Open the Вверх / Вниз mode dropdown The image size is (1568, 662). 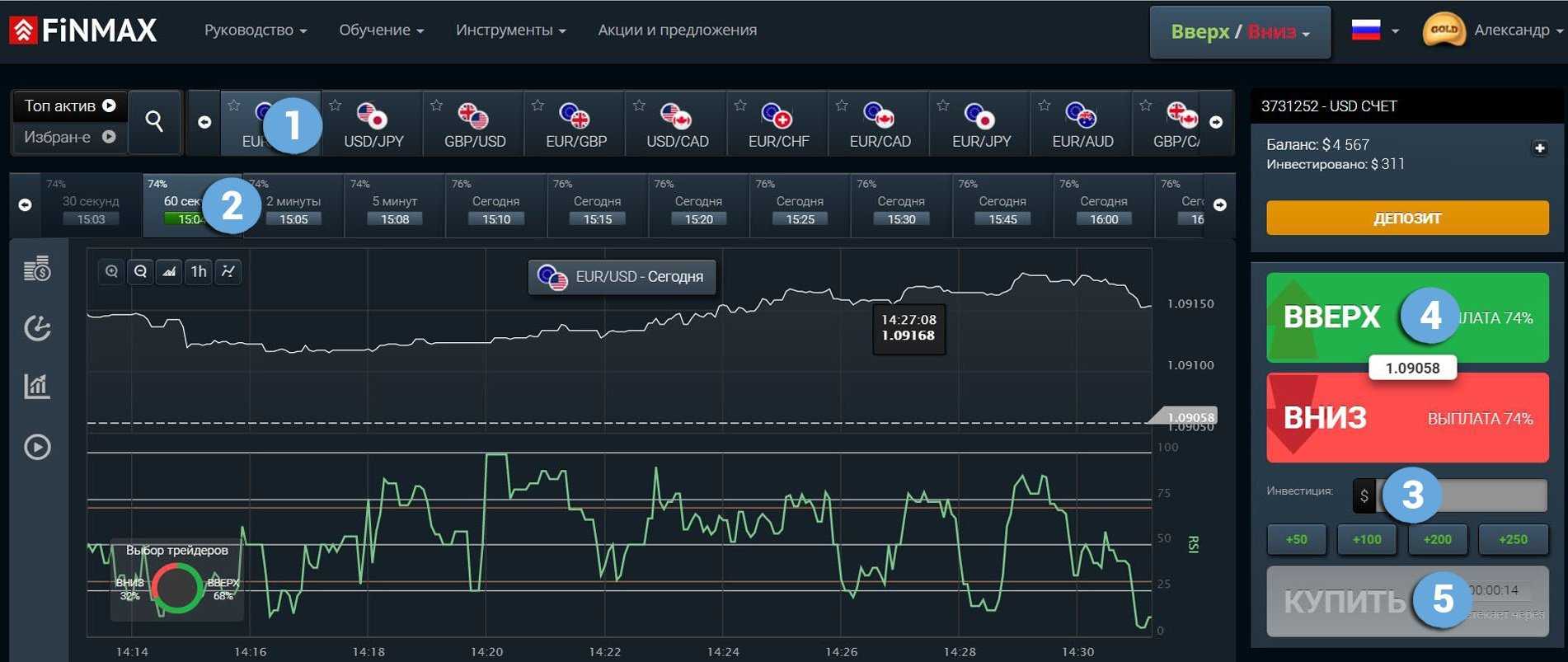click(x=1240, y=32)
